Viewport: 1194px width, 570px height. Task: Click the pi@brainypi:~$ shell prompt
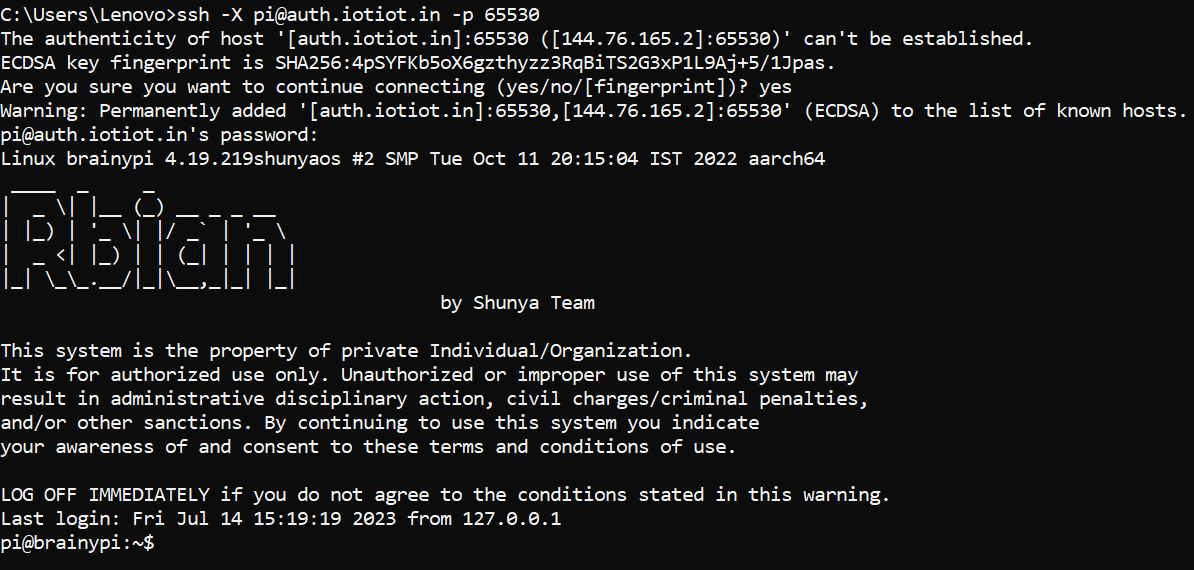click(77, 543)
